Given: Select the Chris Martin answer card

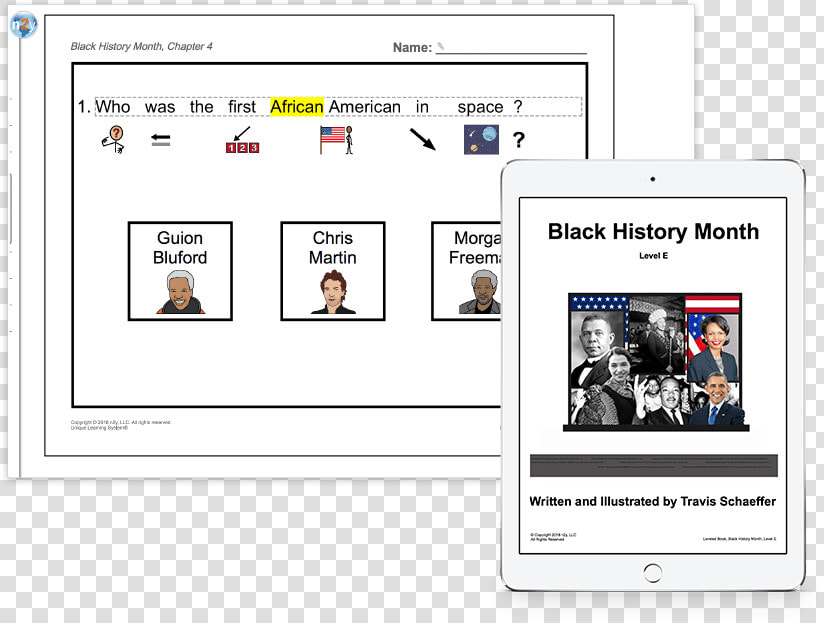Looking at the screenshot, I should click(333, 271).
